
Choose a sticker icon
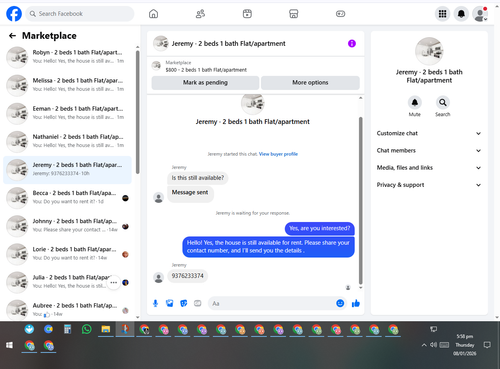pyautogui.click(x=184, y=303)
